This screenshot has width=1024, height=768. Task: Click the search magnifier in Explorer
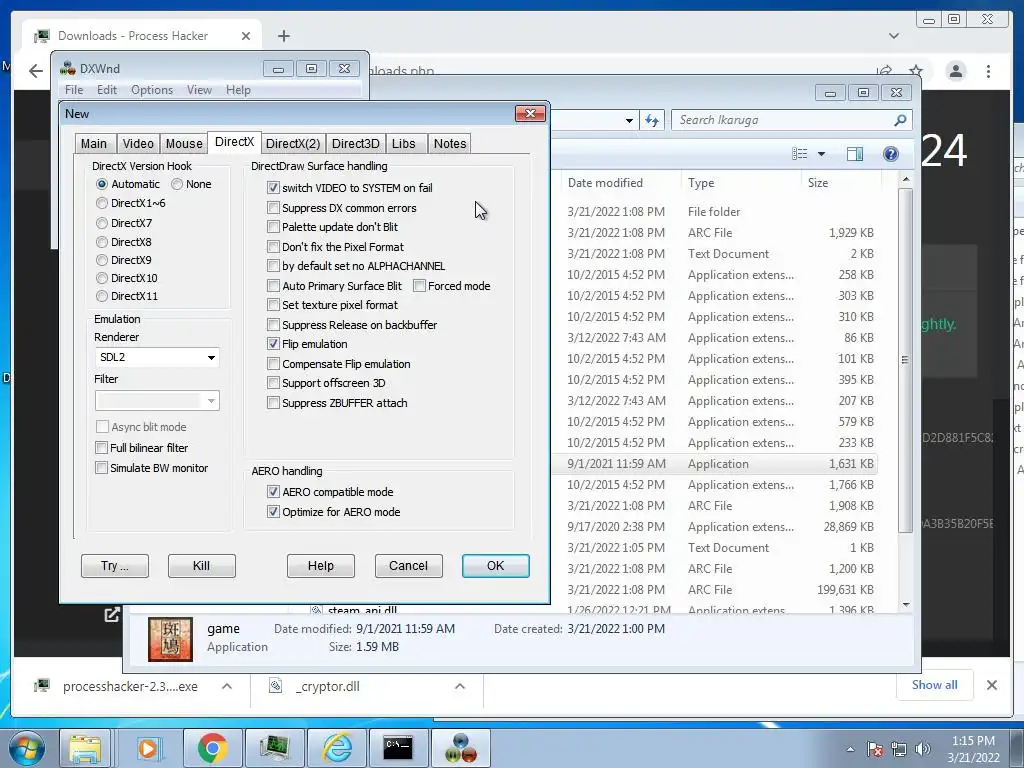coord(900,120)
